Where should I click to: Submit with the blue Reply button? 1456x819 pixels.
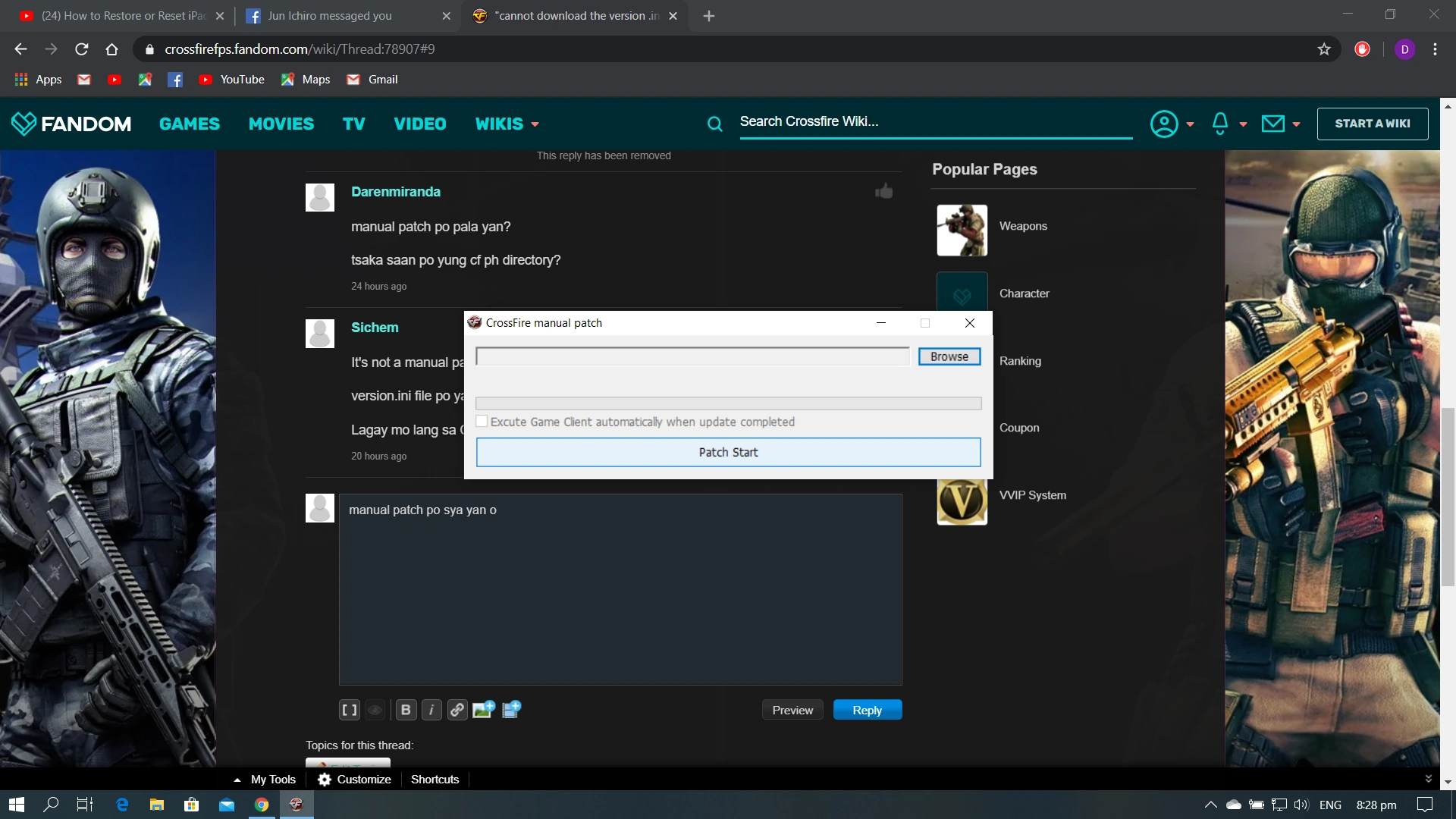867,710
